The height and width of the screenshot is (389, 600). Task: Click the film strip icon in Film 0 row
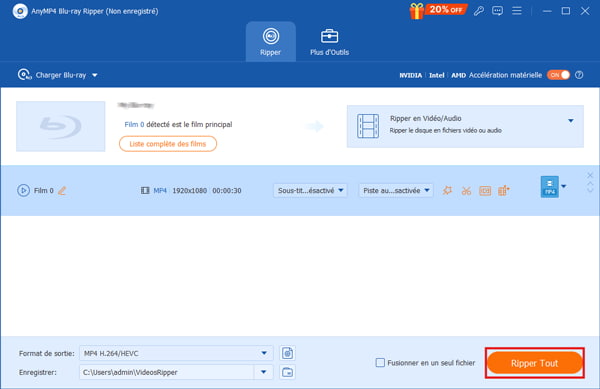click(145, 190)
